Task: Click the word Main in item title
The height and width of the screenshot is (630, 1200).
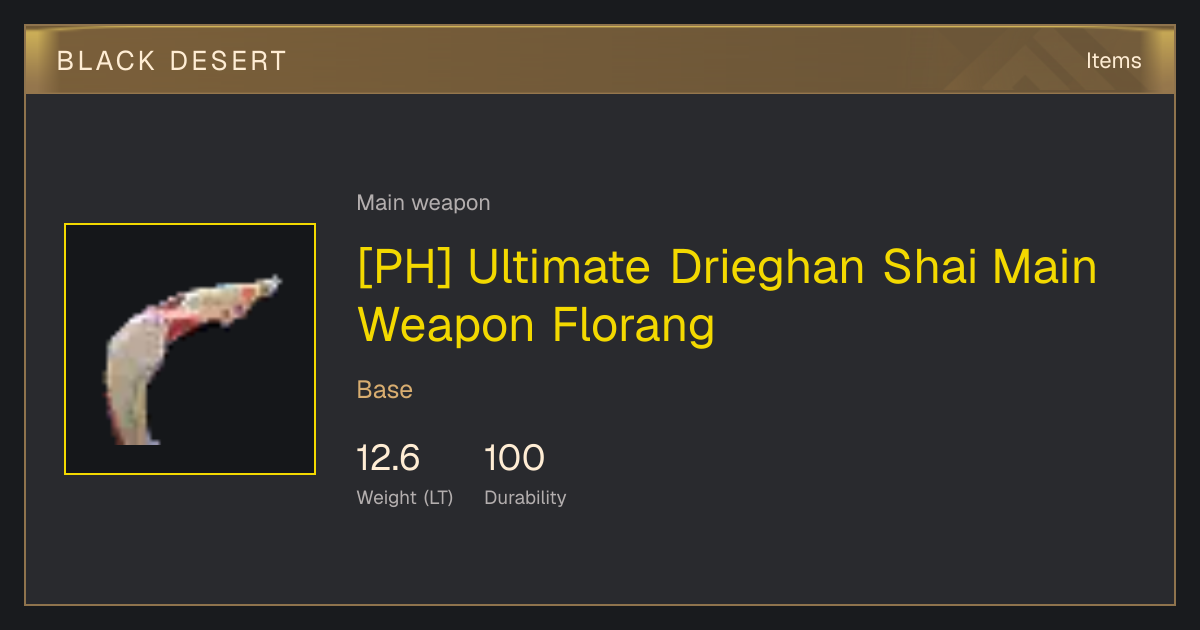Action: click(x=1046, y=268)
